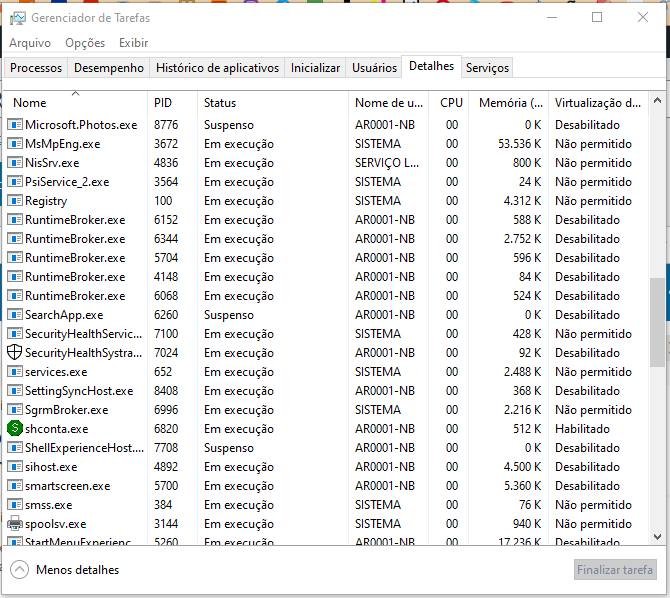Image resolution: width=670 pixels, height=598 pixels.
Task: Sort by the CPU column header
Action: tap(449, 103)
